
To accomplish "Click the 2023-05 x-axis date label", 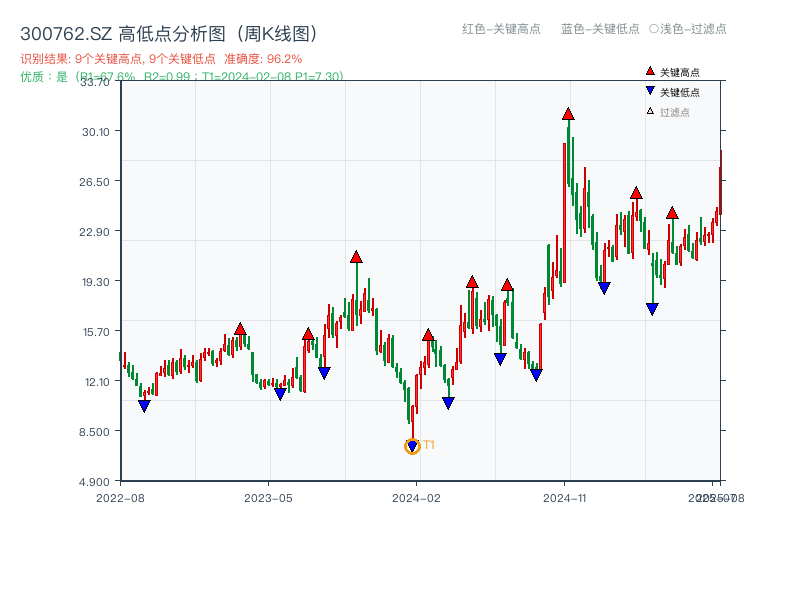I will pyautogui.click(x=268, y=498).
